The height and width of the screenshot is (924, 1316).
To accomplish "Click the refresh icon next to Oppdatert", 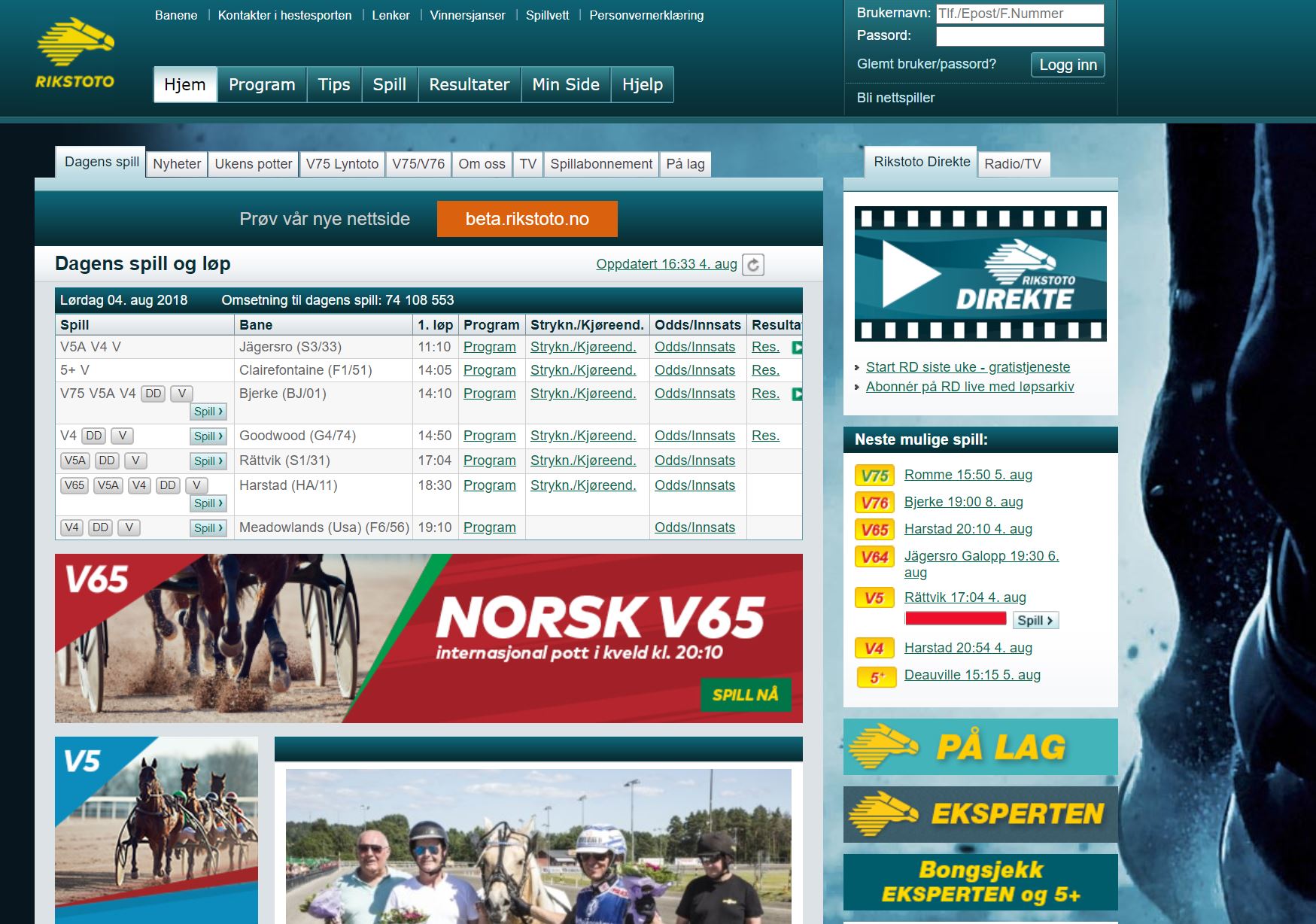I will pos(753,265).
